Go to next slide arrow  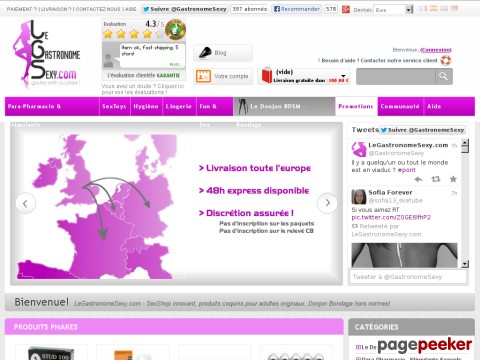tap(327, 203)
